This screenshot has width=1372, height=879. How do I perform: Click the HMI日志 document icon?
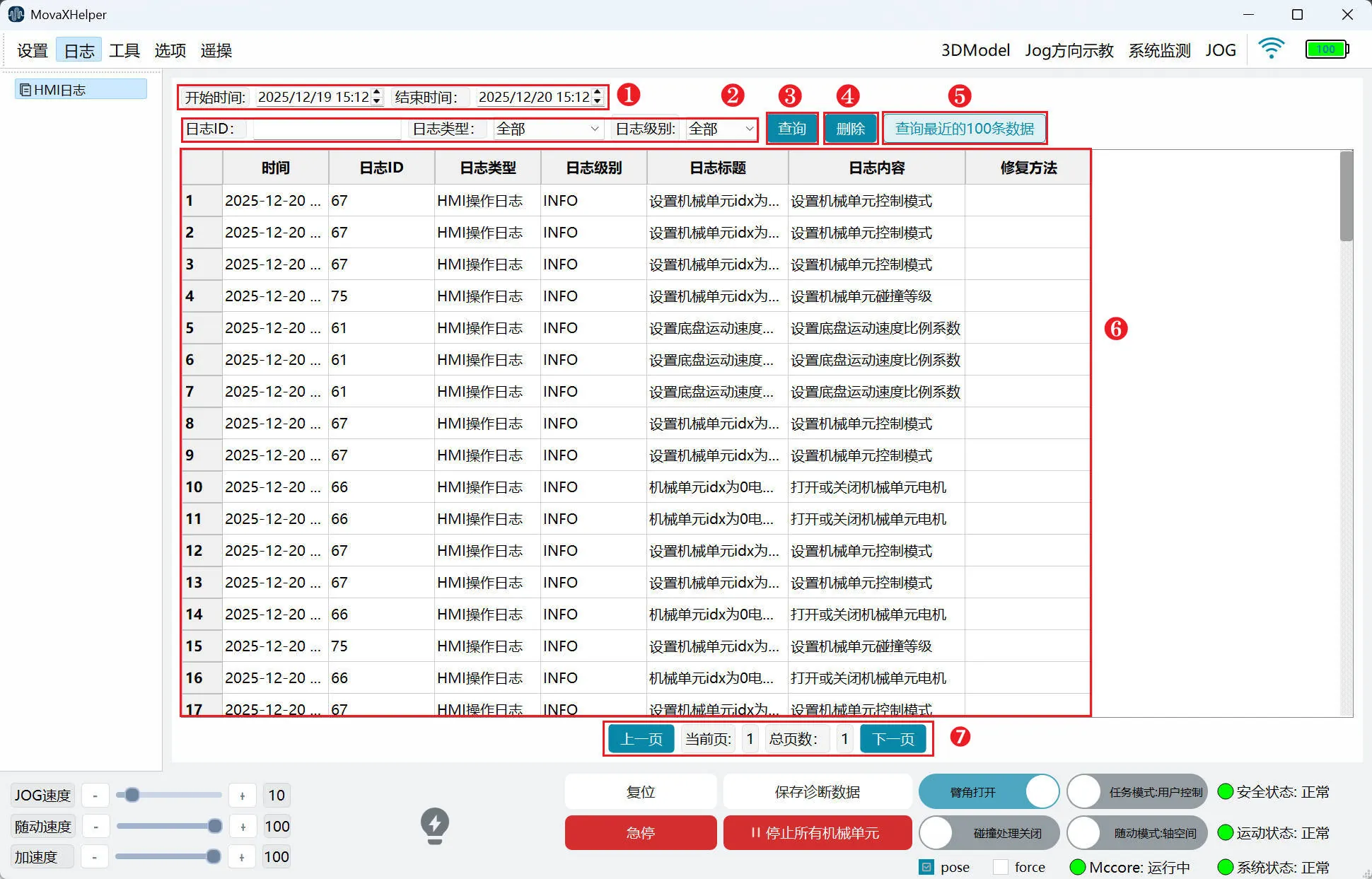pos(25,90)
